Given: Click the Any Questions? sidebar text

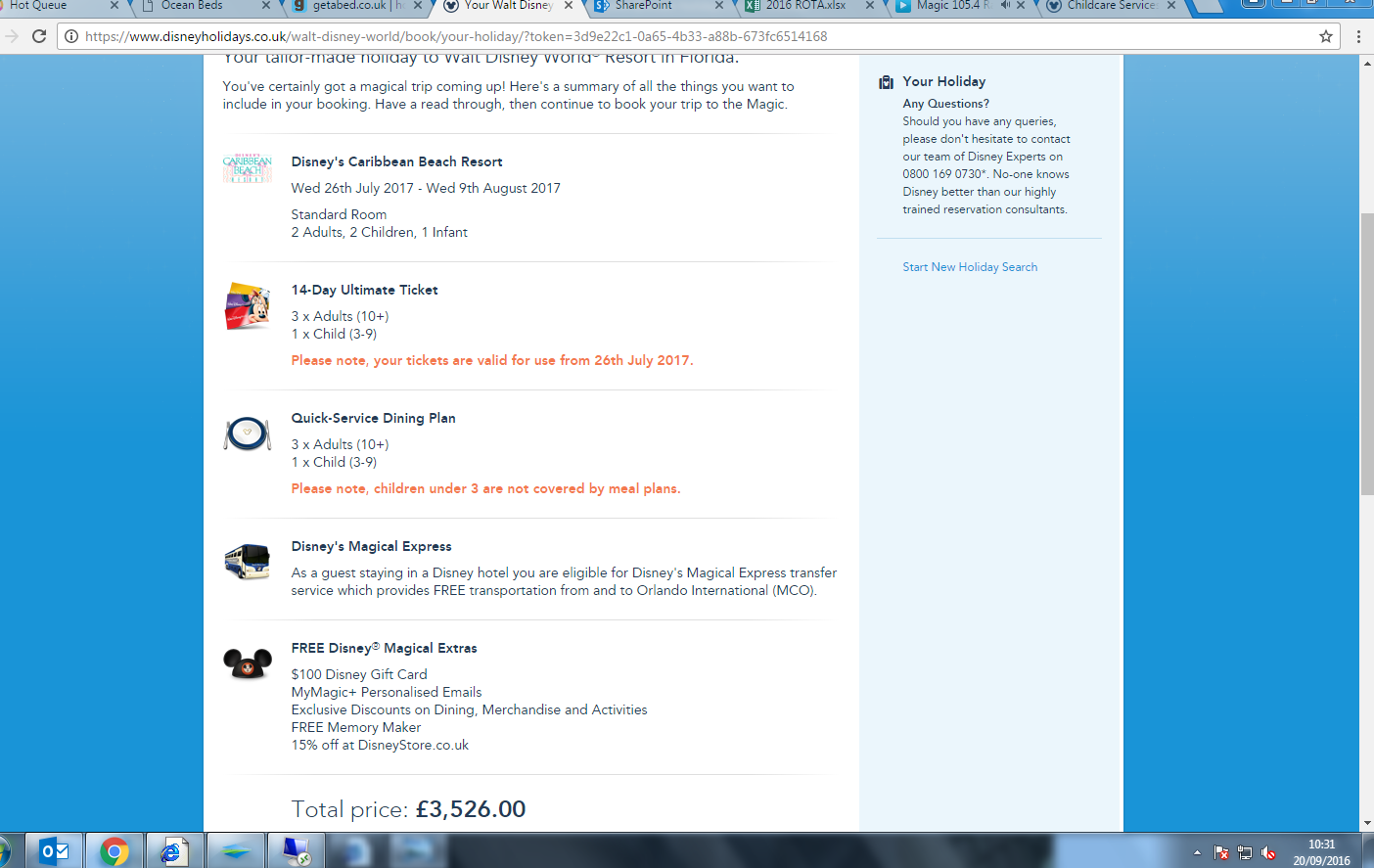Looking at the screenshot, I should (x=945, y=104).
